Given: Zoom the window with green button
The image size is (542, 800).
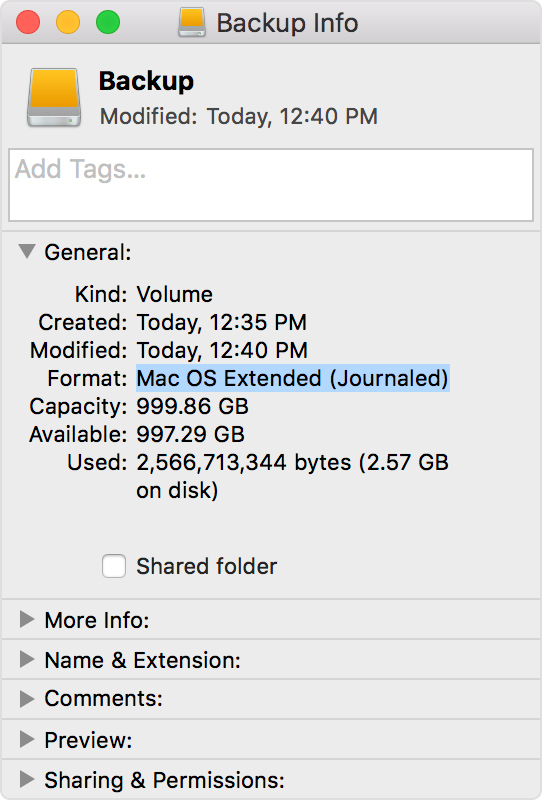Looking at the screenshot, I should tap(108, 22).
